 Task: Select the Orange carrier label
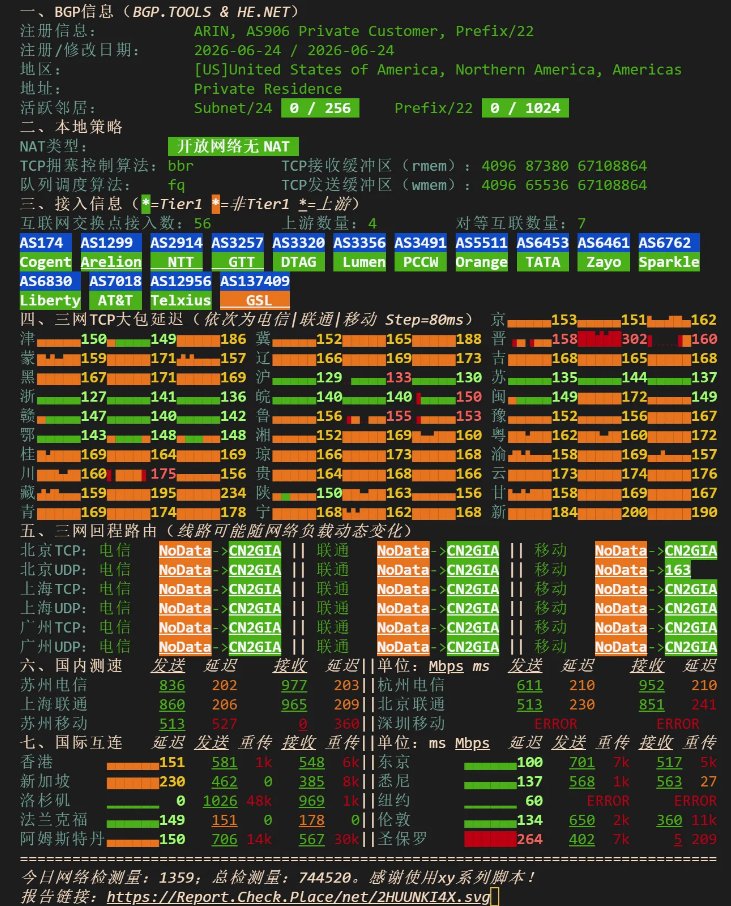coord(481,262)
